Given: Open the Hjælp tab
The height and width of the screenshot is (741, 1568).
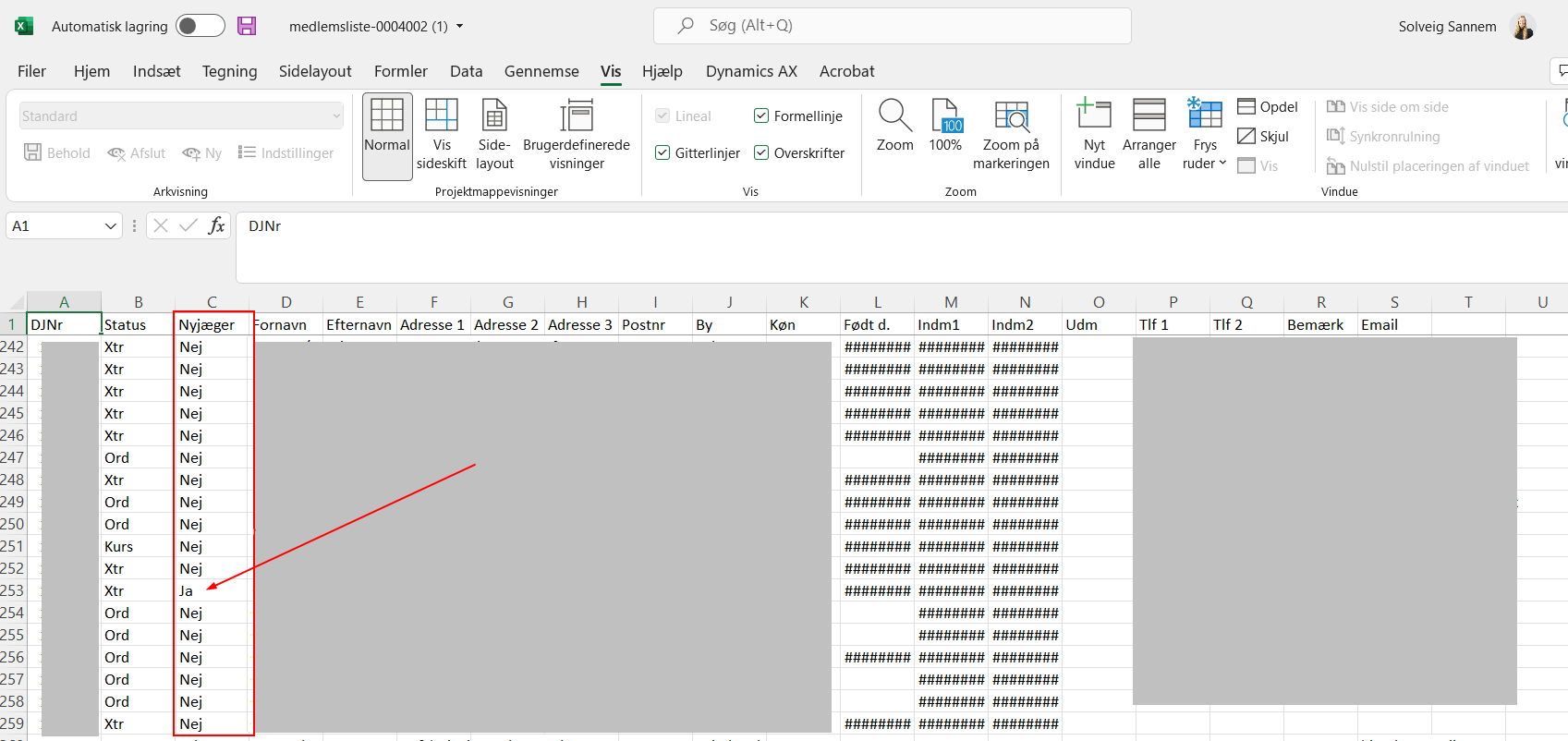Looking at the screenshot, I should [662, 71].
